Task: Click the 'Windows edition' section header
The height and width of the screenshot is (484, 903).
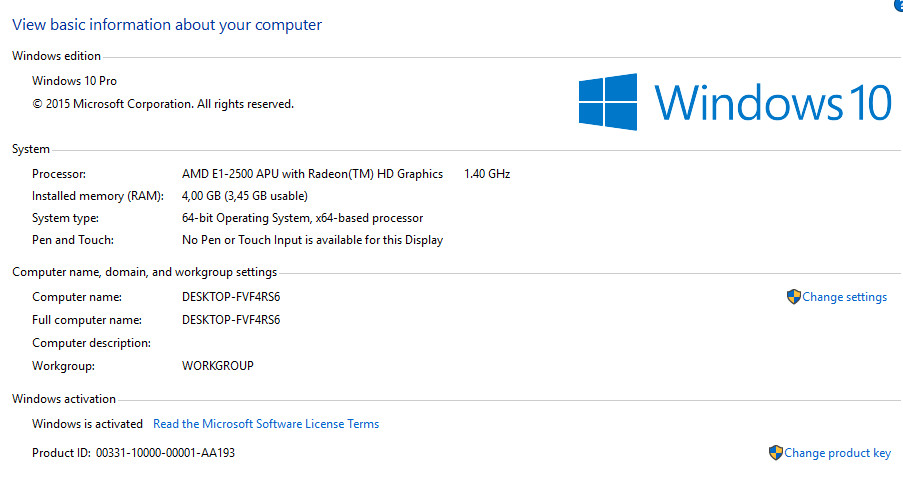Action: (56, 56)
